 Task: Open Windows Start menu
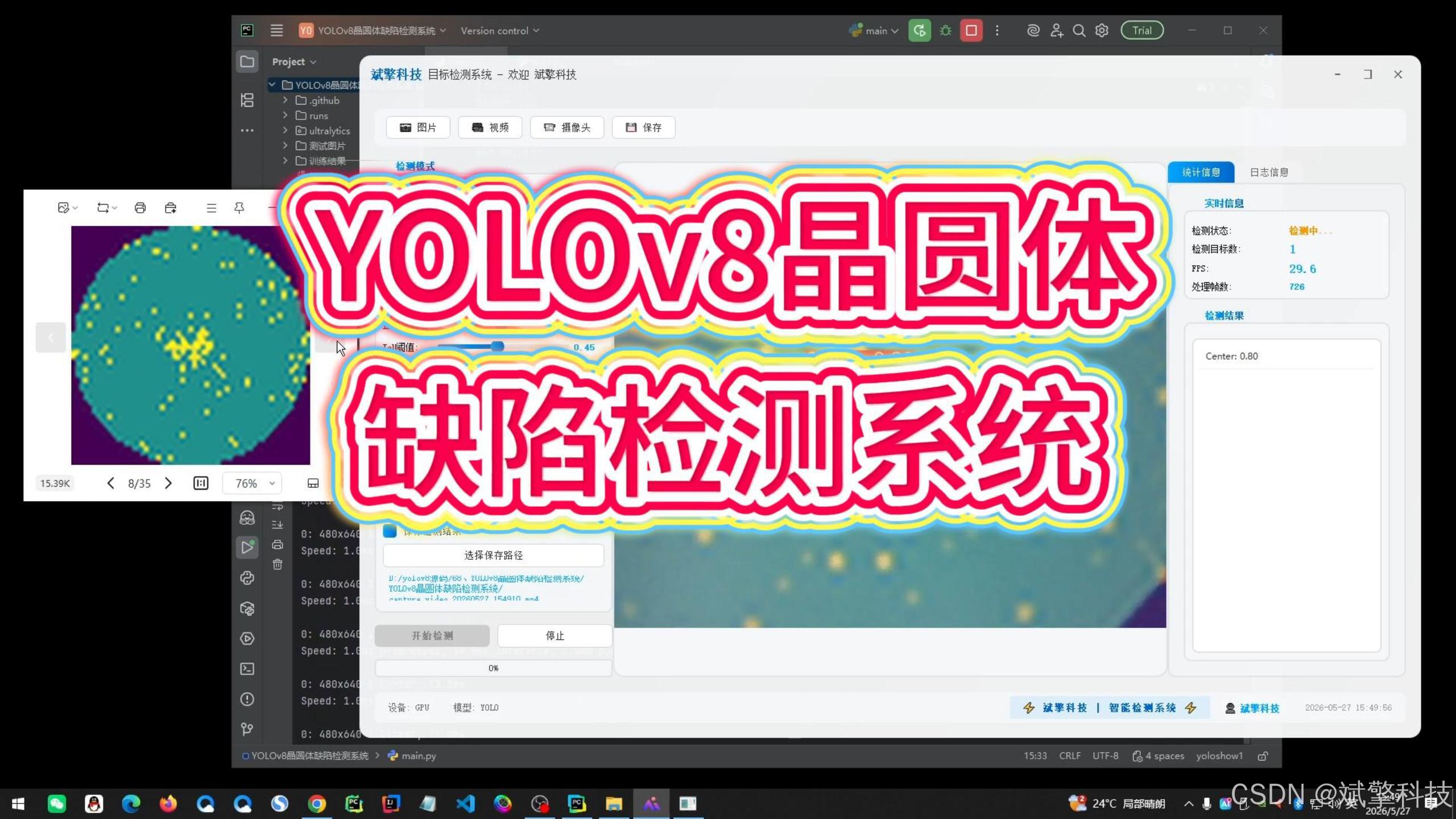pyautogui.click(x=18, y=804)
